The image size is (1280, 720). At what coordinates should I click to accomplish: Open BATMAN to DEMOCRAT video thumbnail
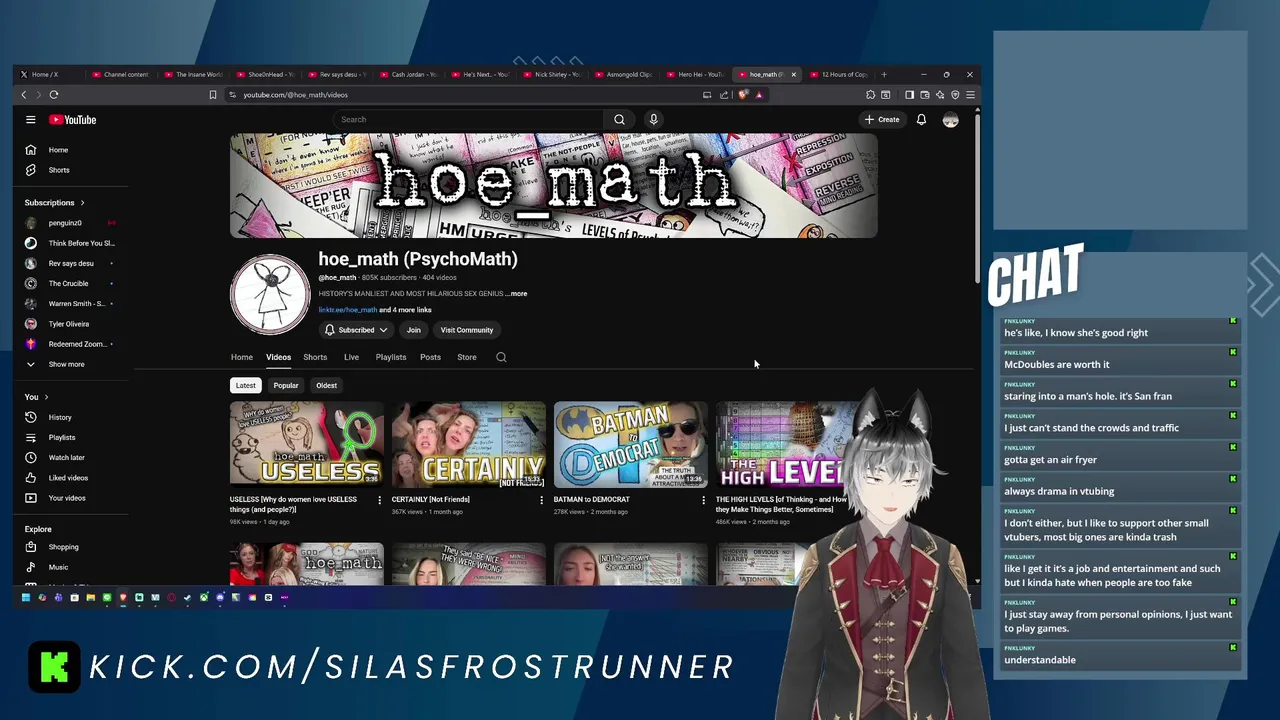coord(631,444)
